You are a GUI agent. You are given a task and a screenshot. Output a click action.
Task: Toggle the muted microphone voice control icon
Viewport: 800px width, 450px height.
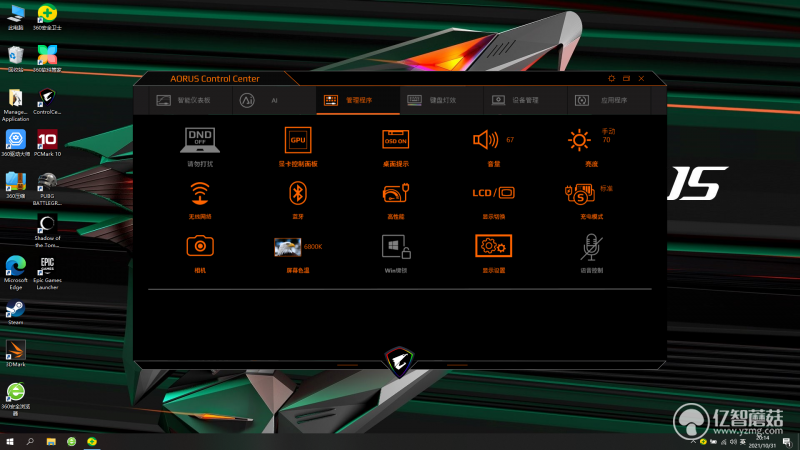pyautogui.click(x=591, y=247)
